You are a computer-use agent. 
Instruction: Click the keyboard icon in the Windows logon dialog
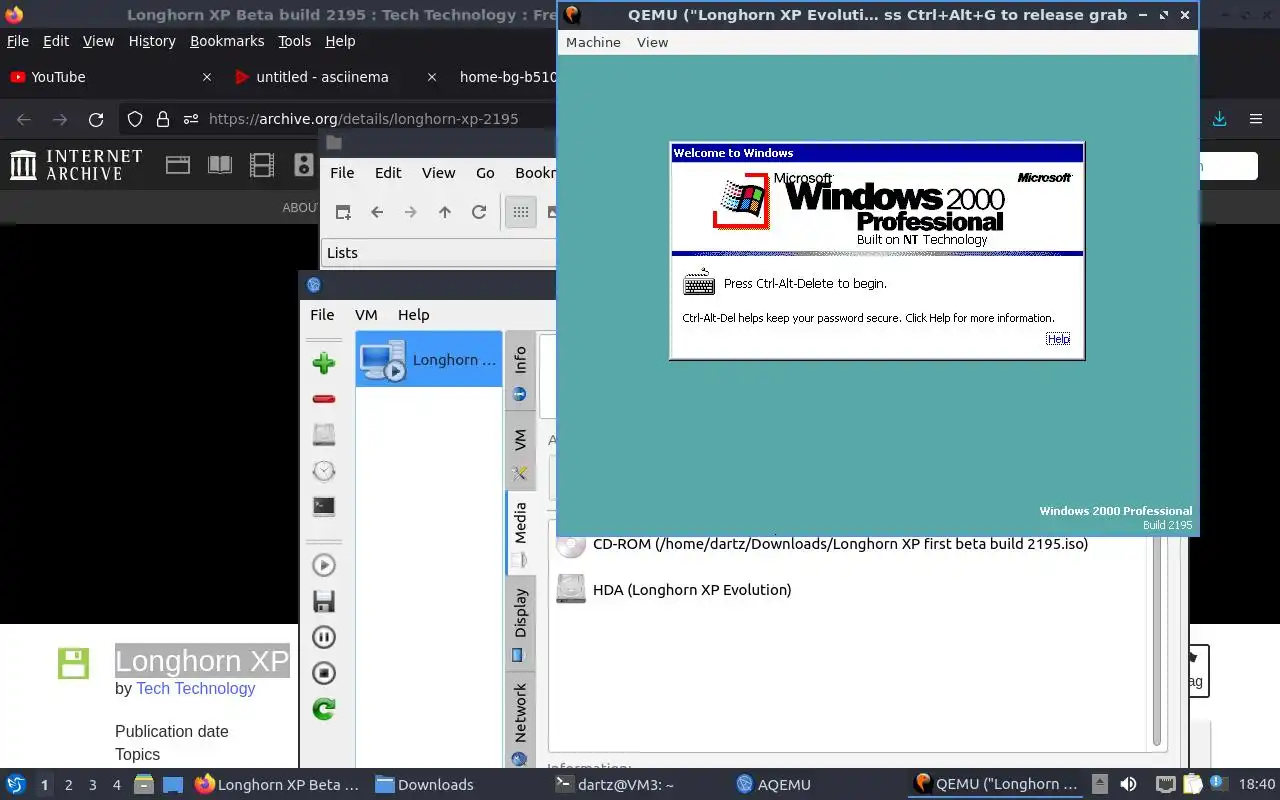point(699,283)
